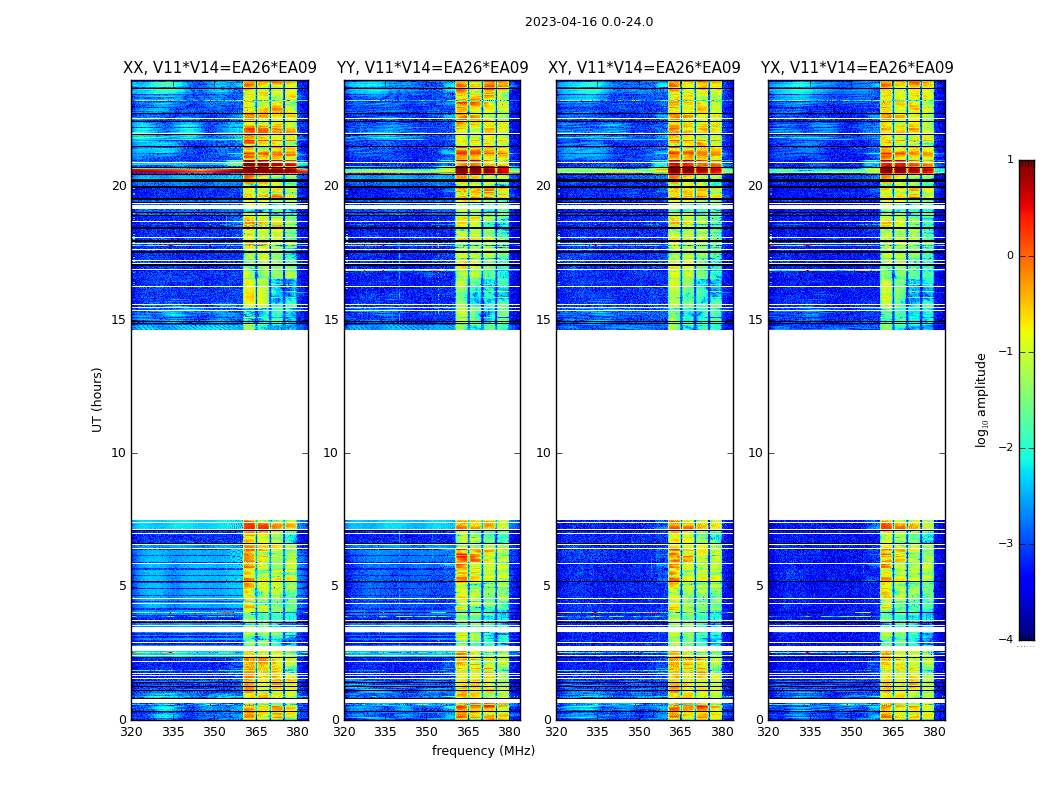Click the colorbar tick label -2
1050x800 pixels.
(x=1009, y=448)
